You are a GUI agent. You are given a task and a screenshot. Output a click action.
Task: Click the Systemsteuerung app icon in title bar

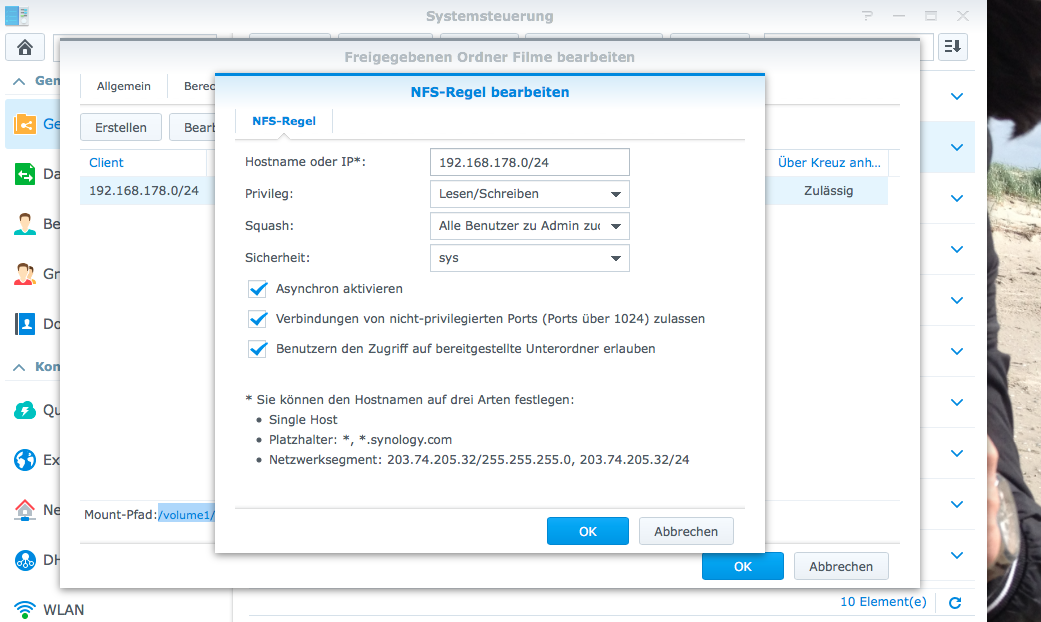tap(17, 15)
